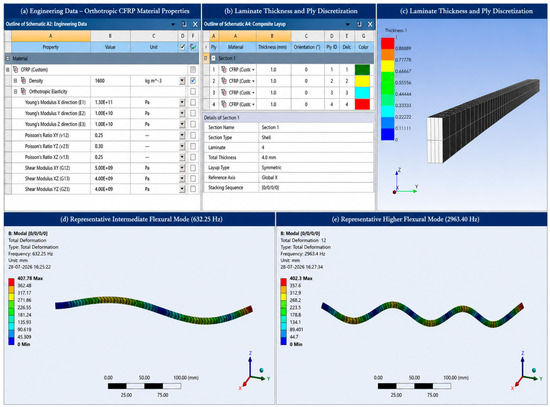Open Engineering Data outline title dropdown arrow
The height and width of the screenshot is (407, 550).
[x=173, y=24]
